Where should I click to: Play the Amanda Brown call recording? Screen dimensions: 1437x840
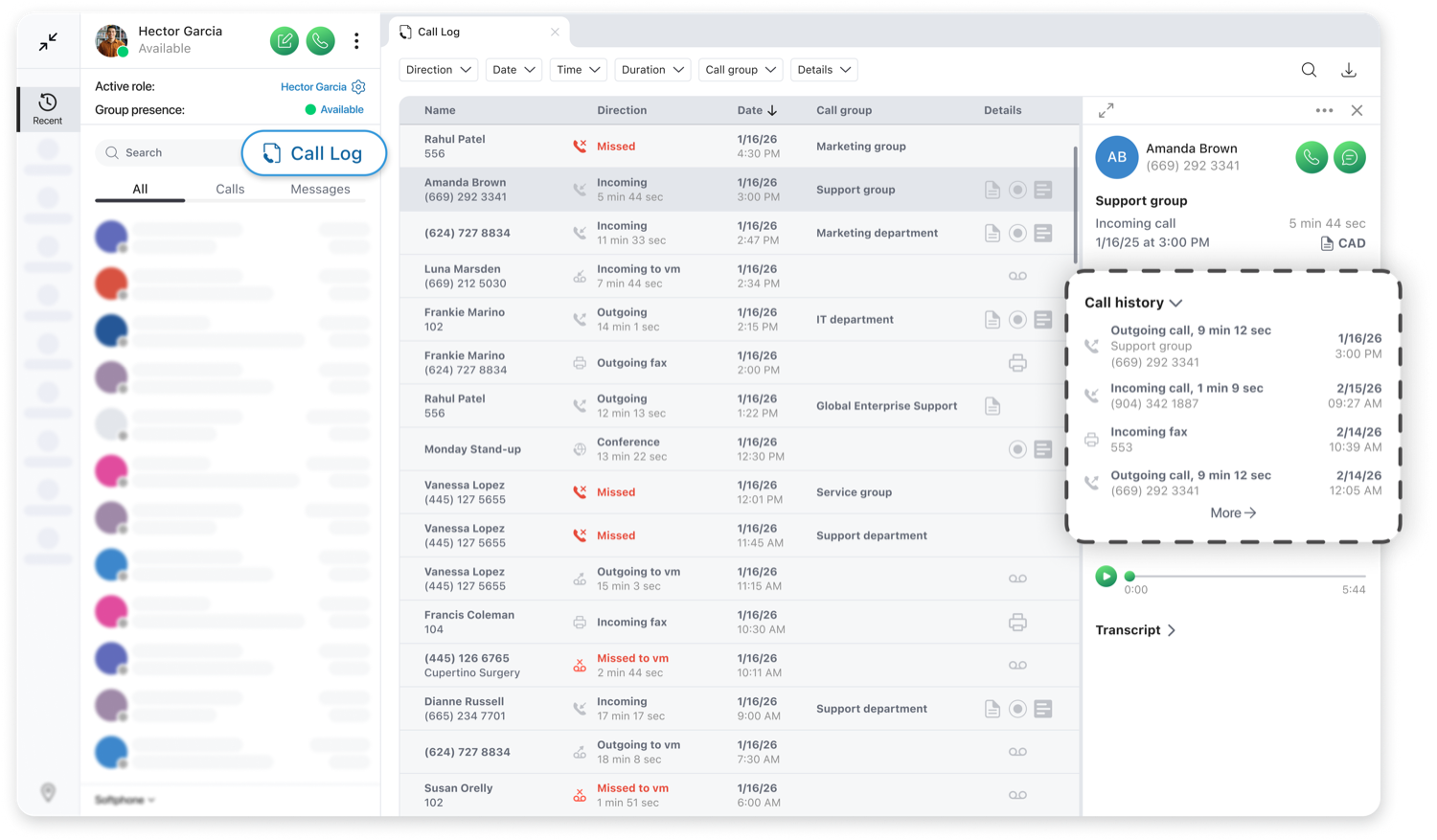pos(1106,577)
